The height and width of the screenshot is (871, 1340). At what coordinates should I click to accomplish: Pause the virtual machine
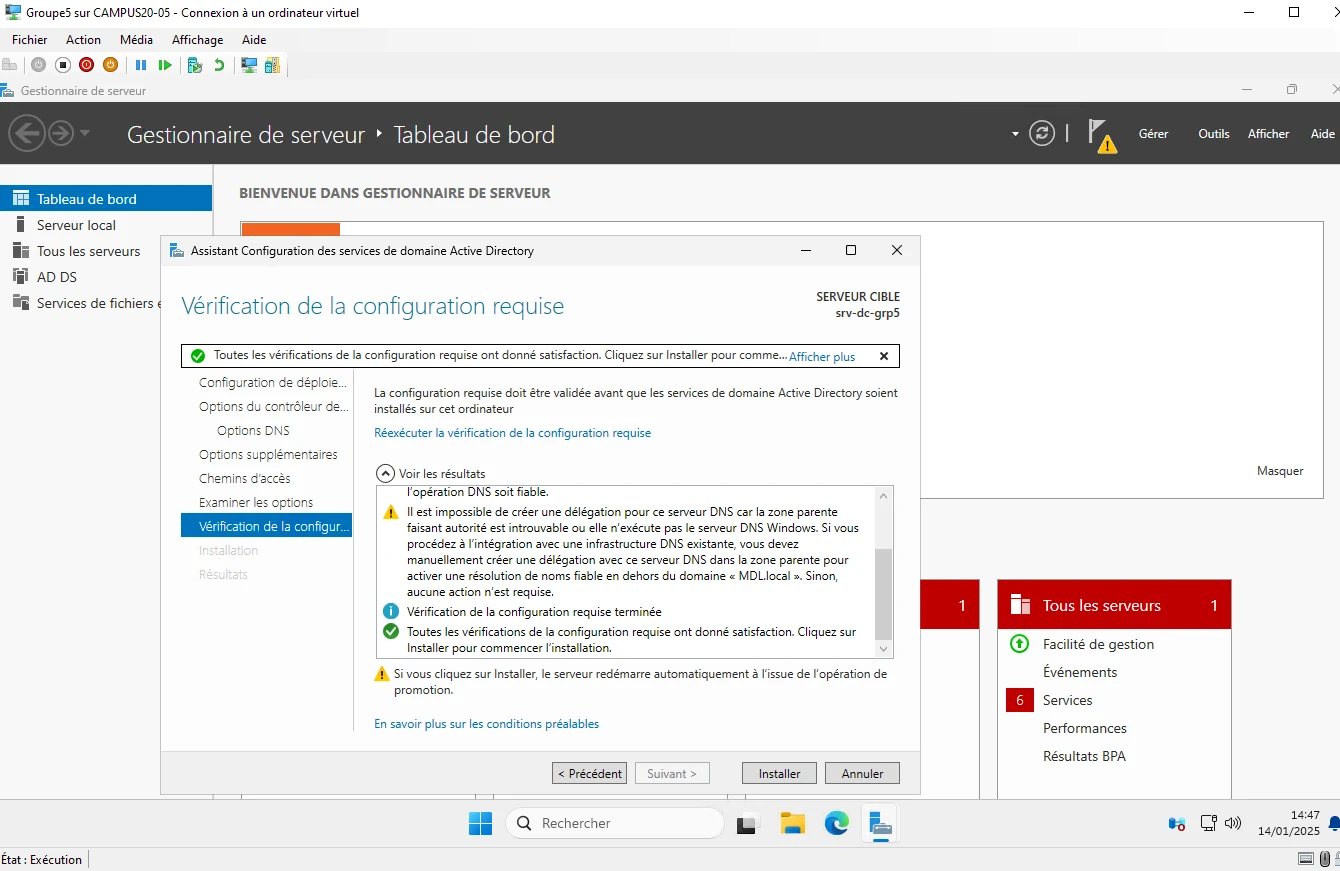141,65
